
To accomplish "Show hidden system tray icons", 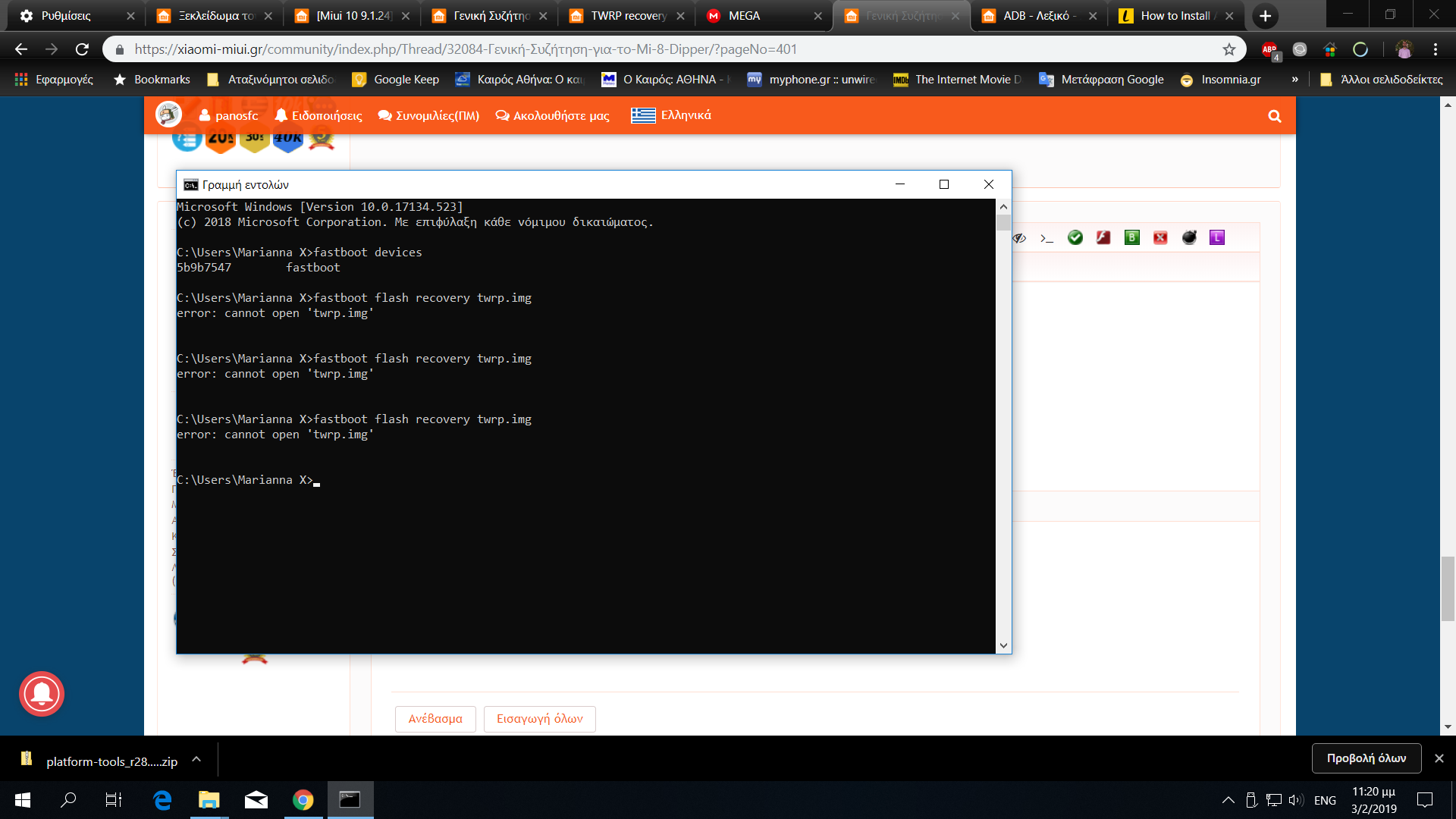I will 1228,800.
